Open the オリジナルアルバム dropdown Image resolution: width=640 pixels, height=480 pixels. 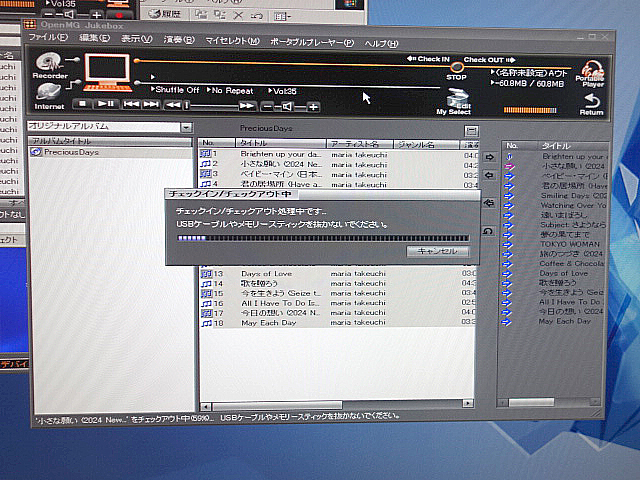[x=186, y=127]
